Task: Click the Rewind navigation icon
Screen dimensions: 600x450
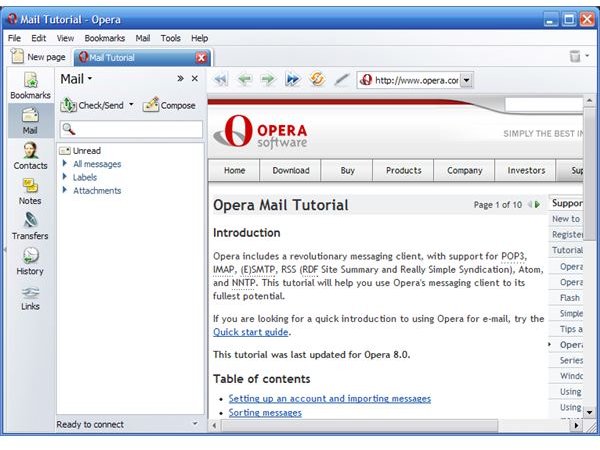Action: pos(221,80)
